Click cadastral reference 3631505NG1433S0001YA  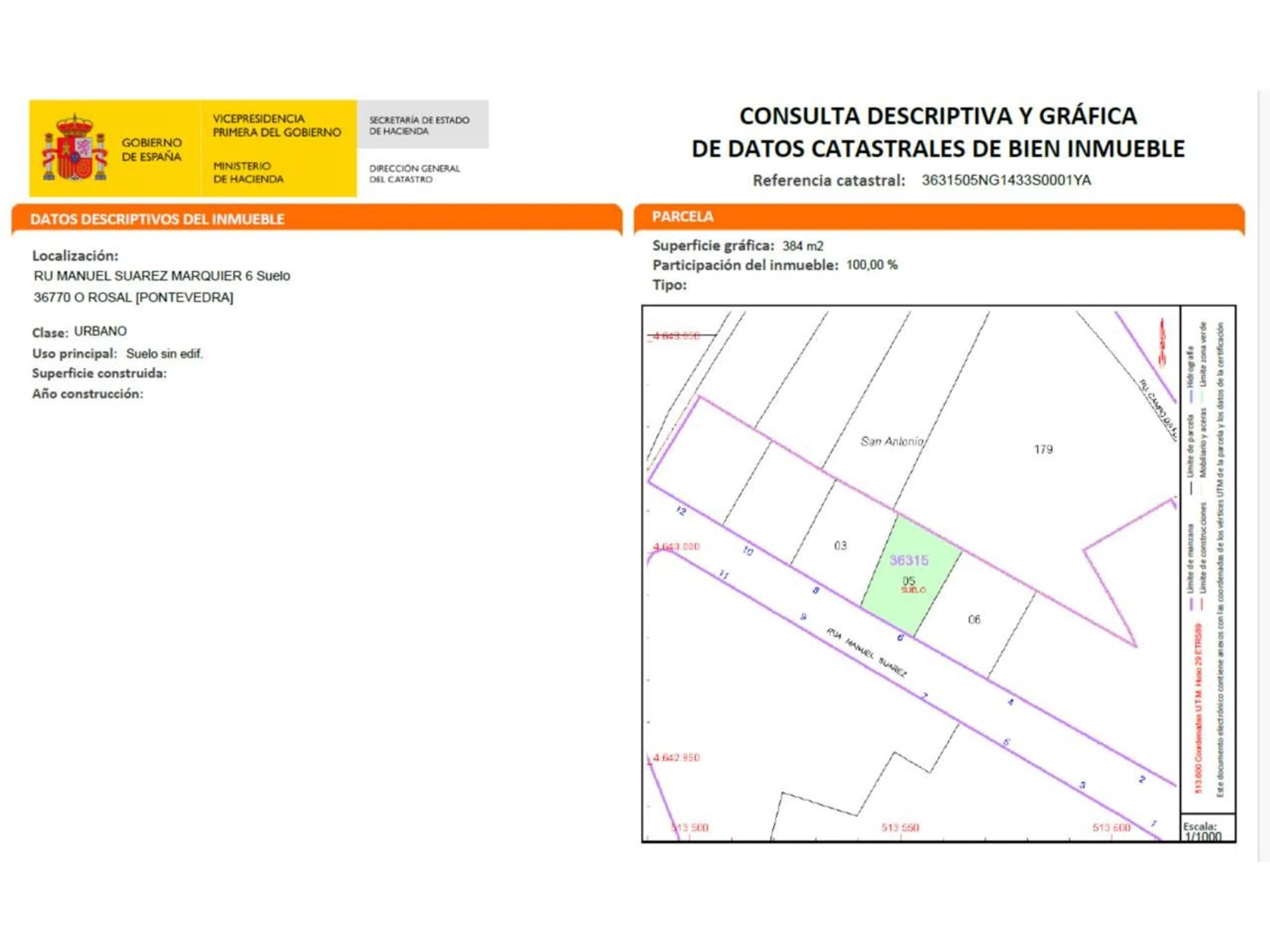(x=1006, y=180)
